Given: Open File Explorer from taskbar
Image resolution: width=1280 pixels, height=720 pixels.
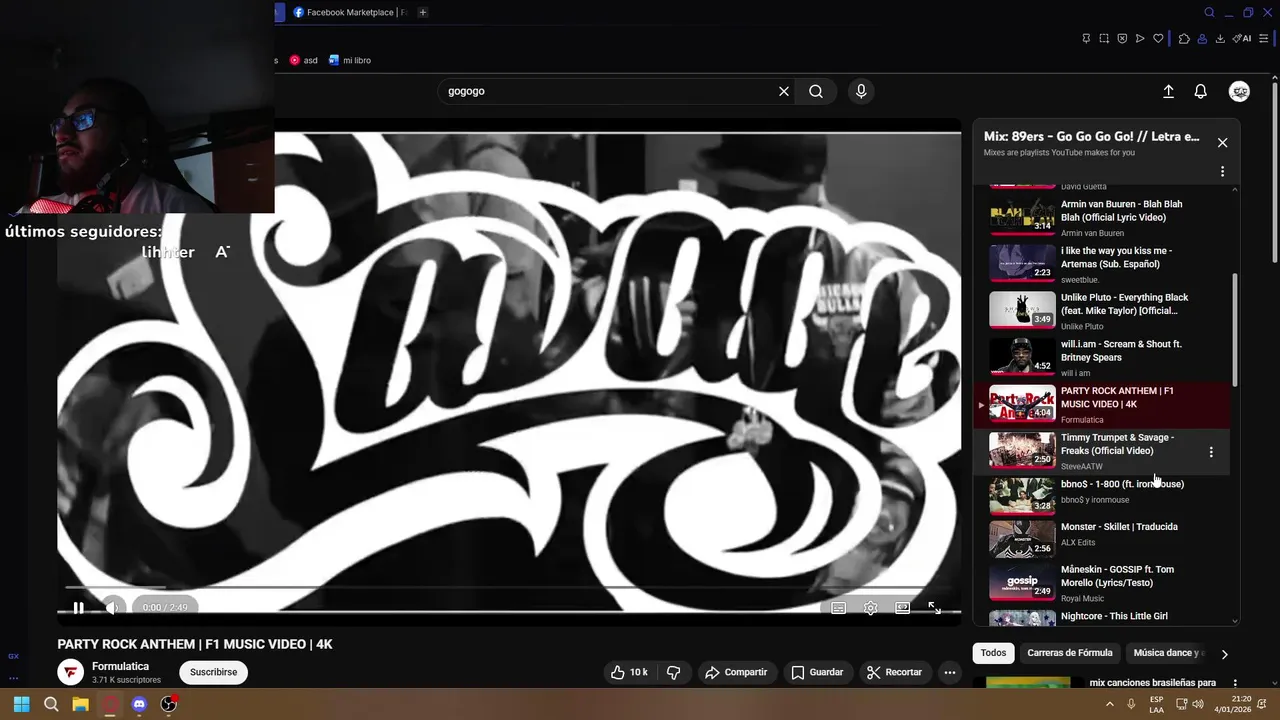Looking at the screenshot, I should 80,704.
